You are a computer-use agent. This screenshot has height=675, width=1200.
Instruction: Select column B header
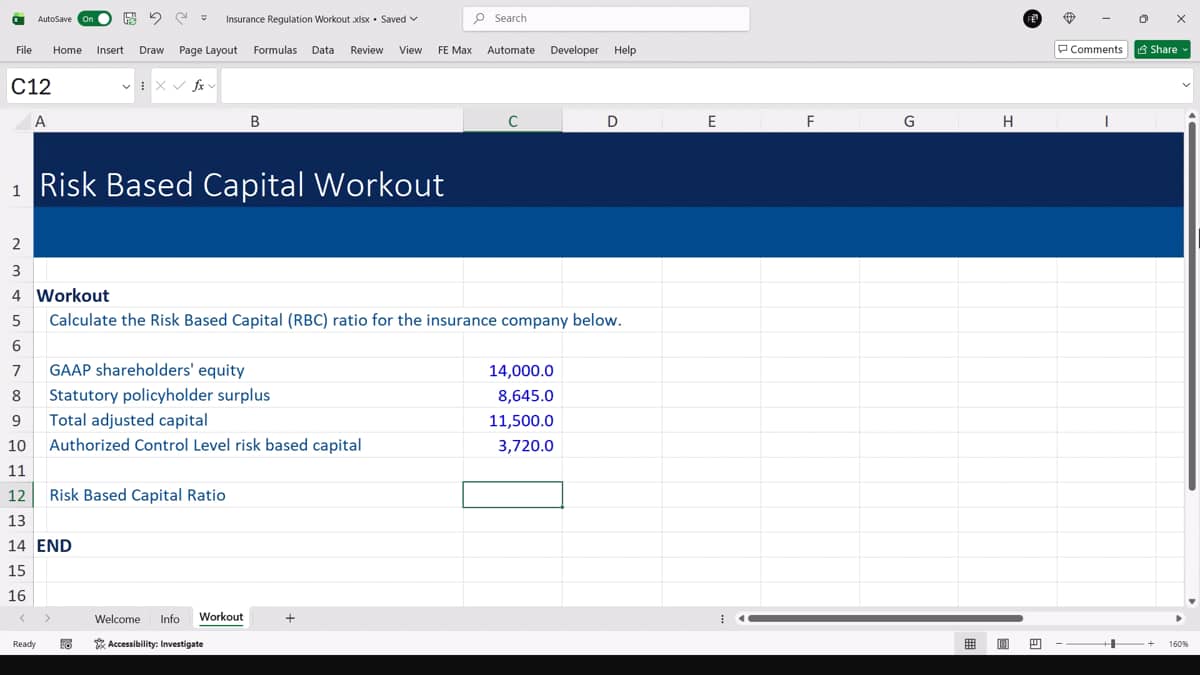pyautogui.click(x=255, y=122)
